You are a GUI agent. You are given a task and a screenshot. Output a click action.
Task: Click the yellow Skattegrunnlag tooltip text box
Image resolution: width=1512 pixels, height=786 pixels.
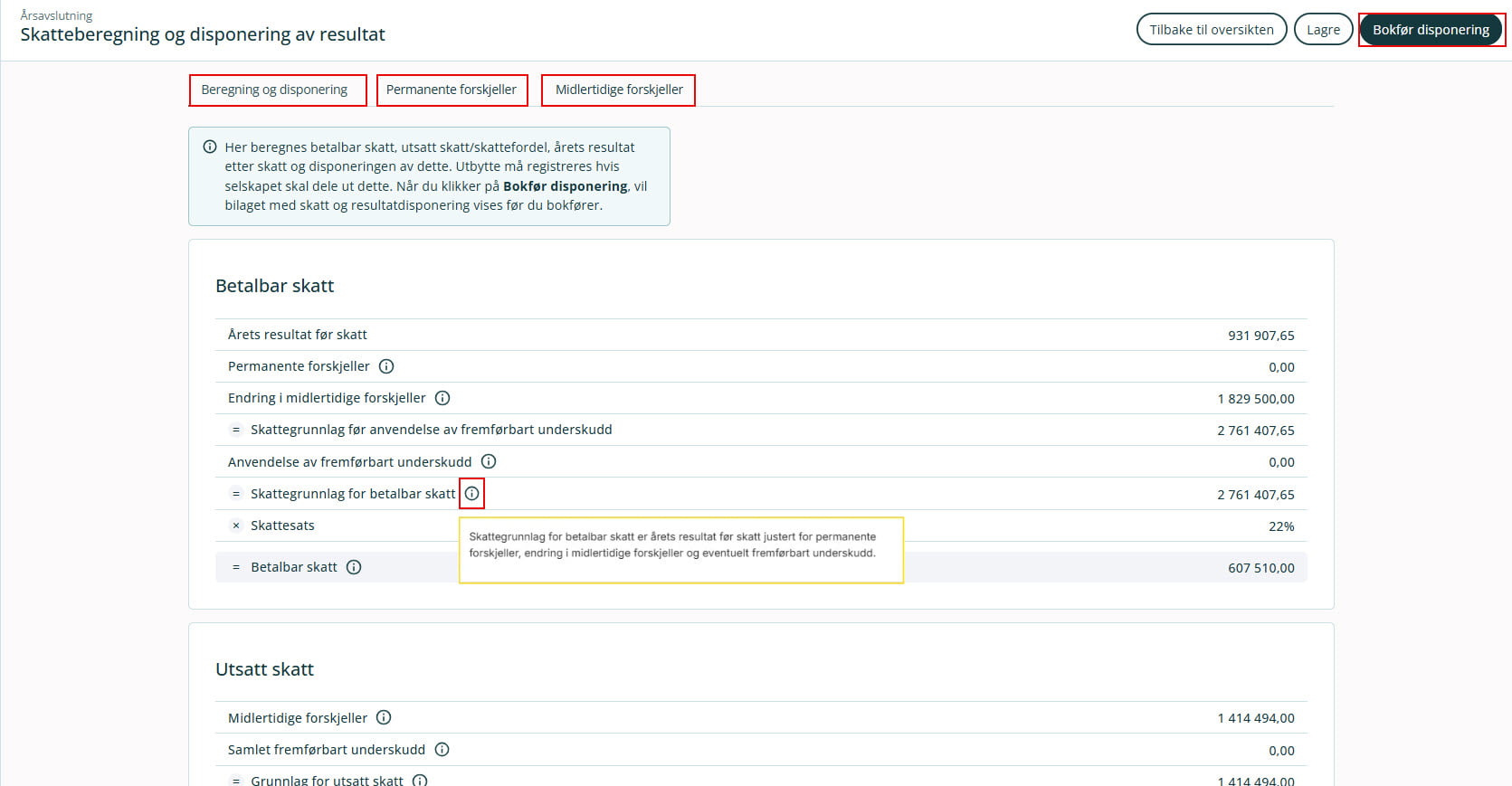(x=680, y=550)
